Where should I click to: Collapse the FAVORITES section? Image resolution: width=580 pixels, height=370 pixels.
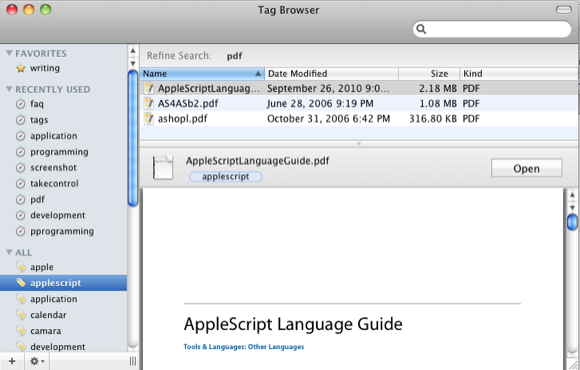(x=9, y=53)
